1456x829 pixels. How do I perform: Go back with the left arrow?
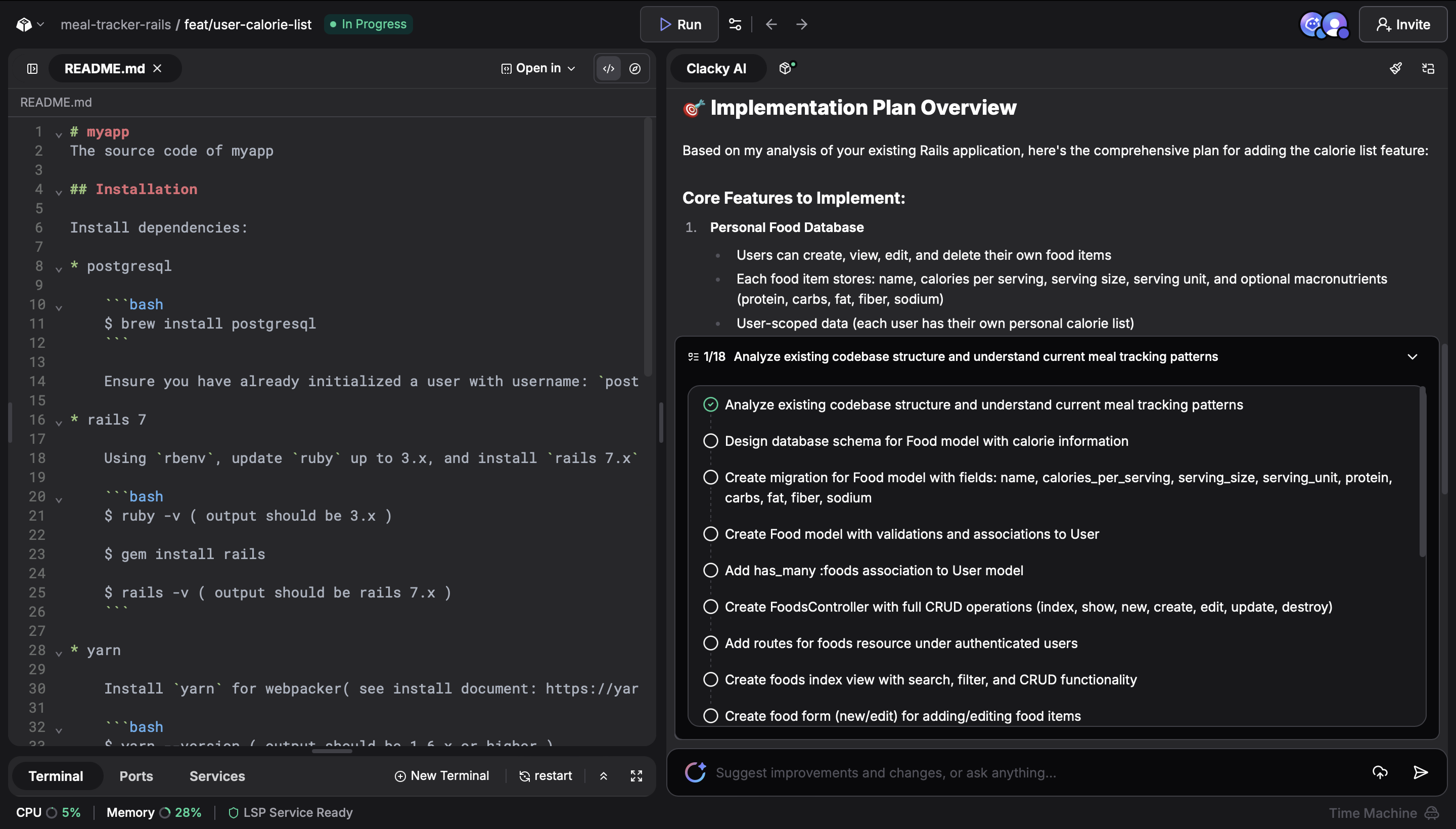point(771,24)
